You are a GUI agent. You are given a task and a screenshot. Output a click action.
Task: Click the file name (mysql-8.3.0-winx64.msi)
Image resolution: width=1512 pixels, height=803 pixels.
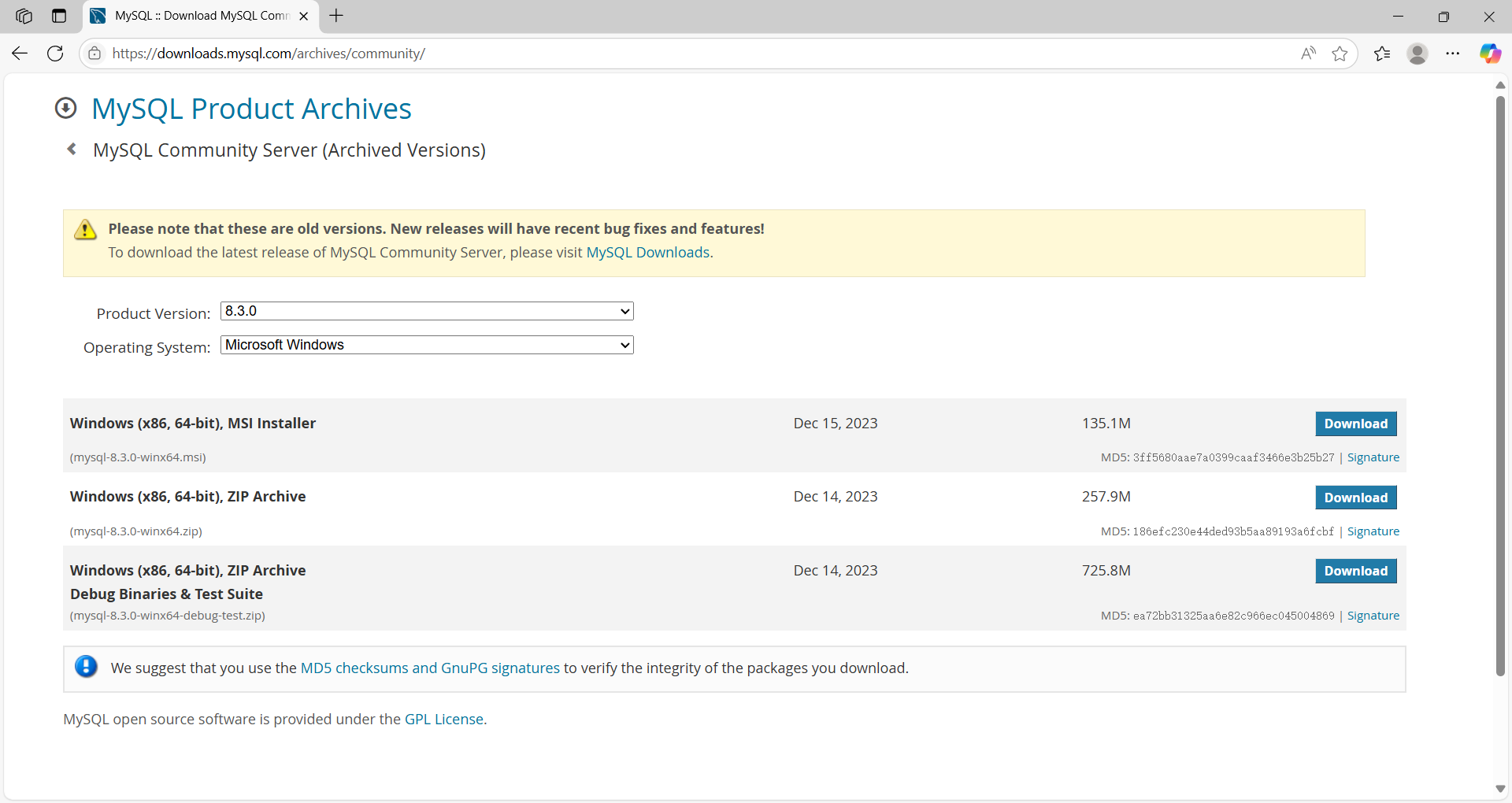[x=138, y=457]
